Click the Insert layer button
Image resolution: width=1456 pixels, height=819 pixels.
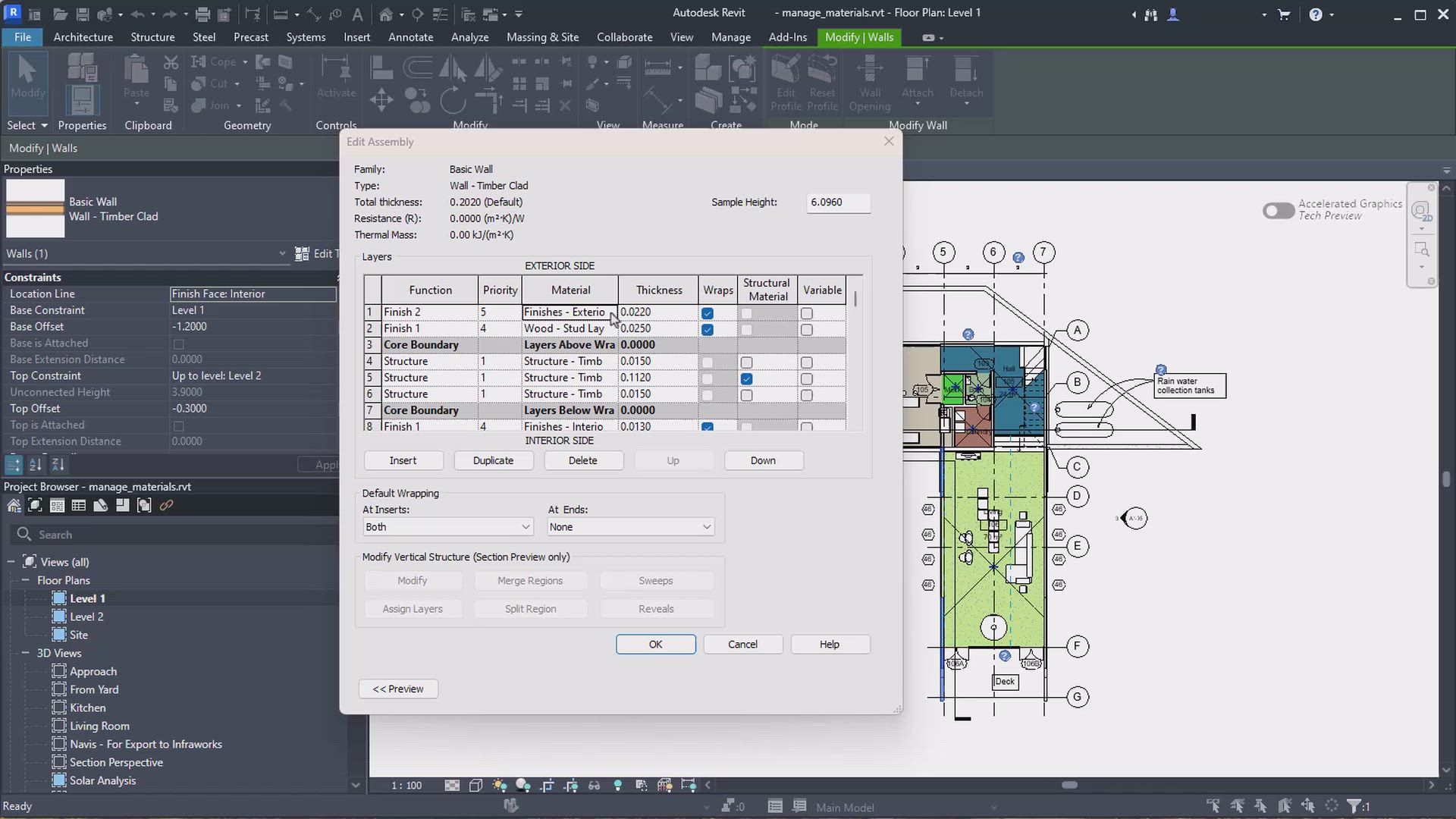coord(403,460)
